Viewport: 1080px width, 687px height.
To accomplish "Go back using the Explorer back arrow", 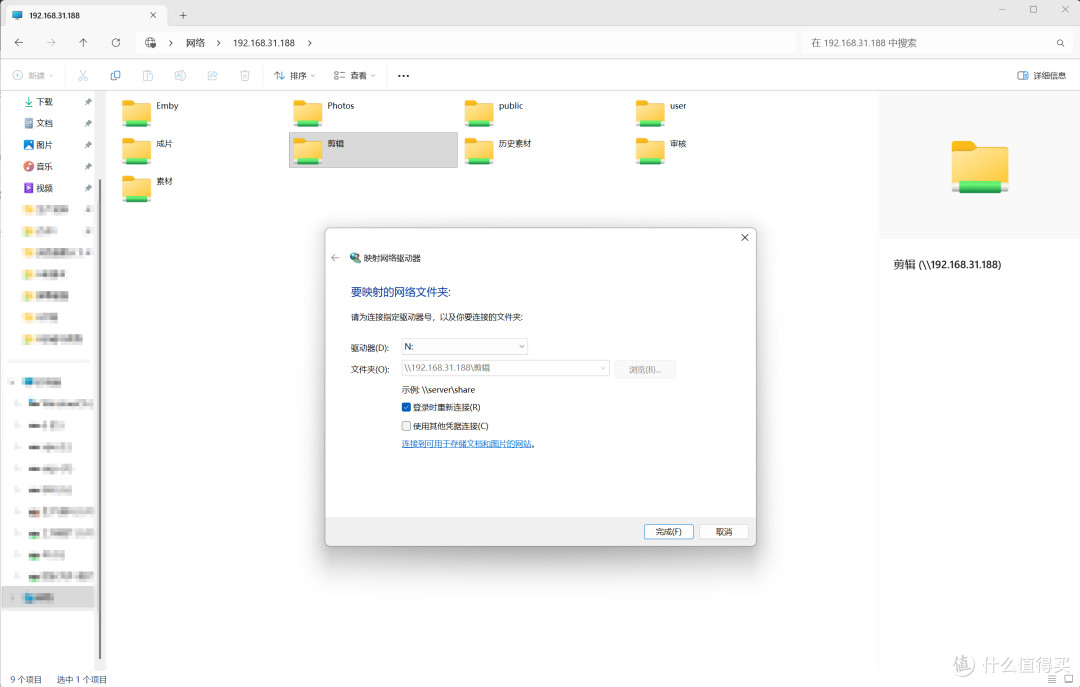I will click(19, 43).
